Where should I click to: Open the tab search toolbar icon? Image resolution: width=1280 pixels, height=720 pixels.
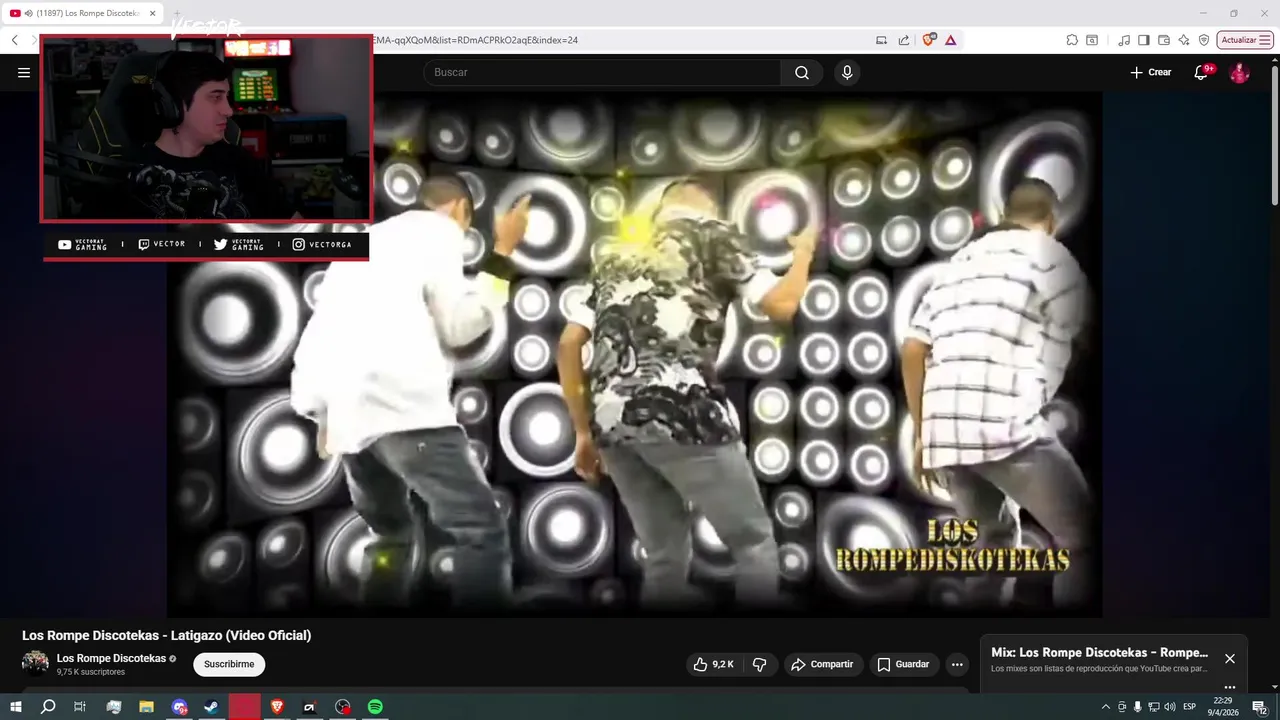pyautogui.click(x=1092, y=40)
